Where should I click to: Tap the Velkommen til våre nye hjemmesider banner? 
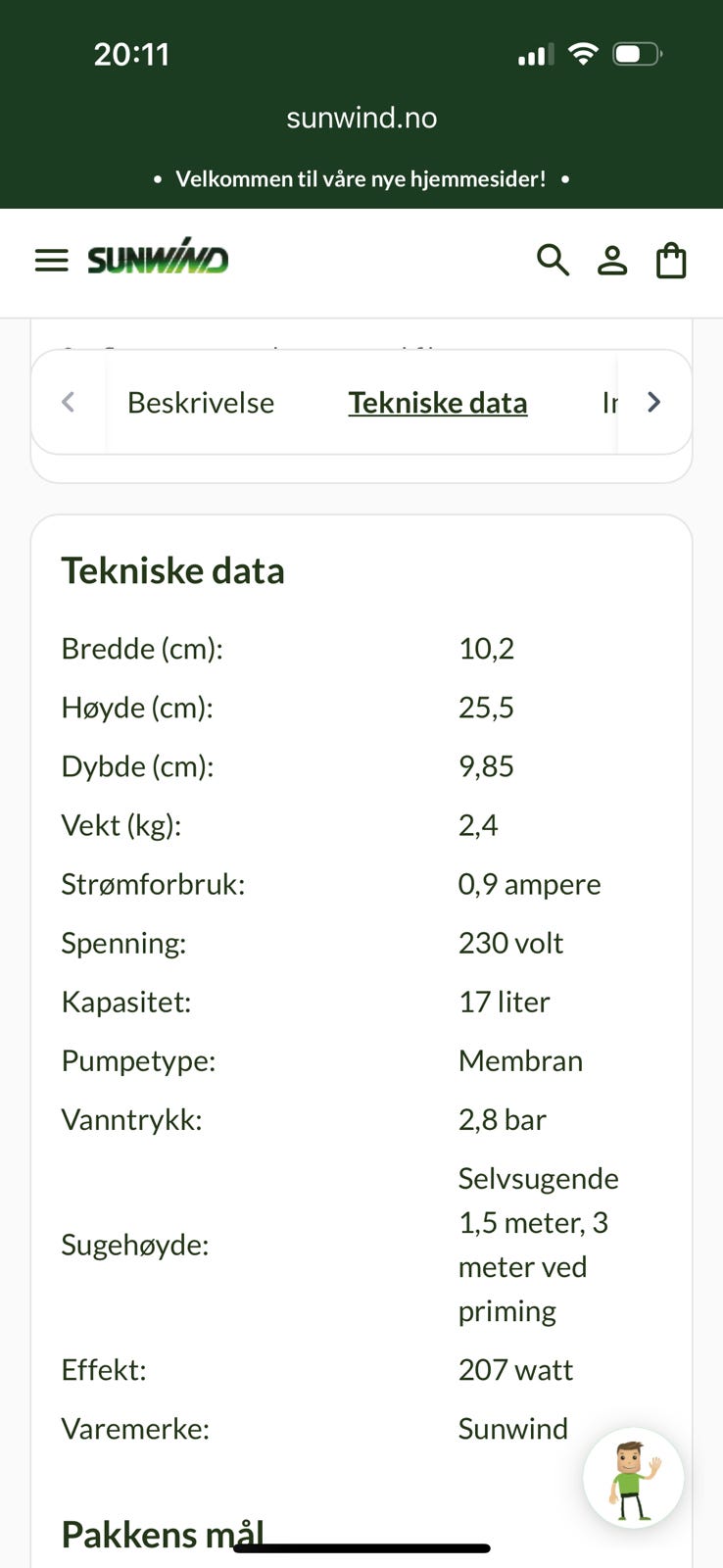[361, 178]
